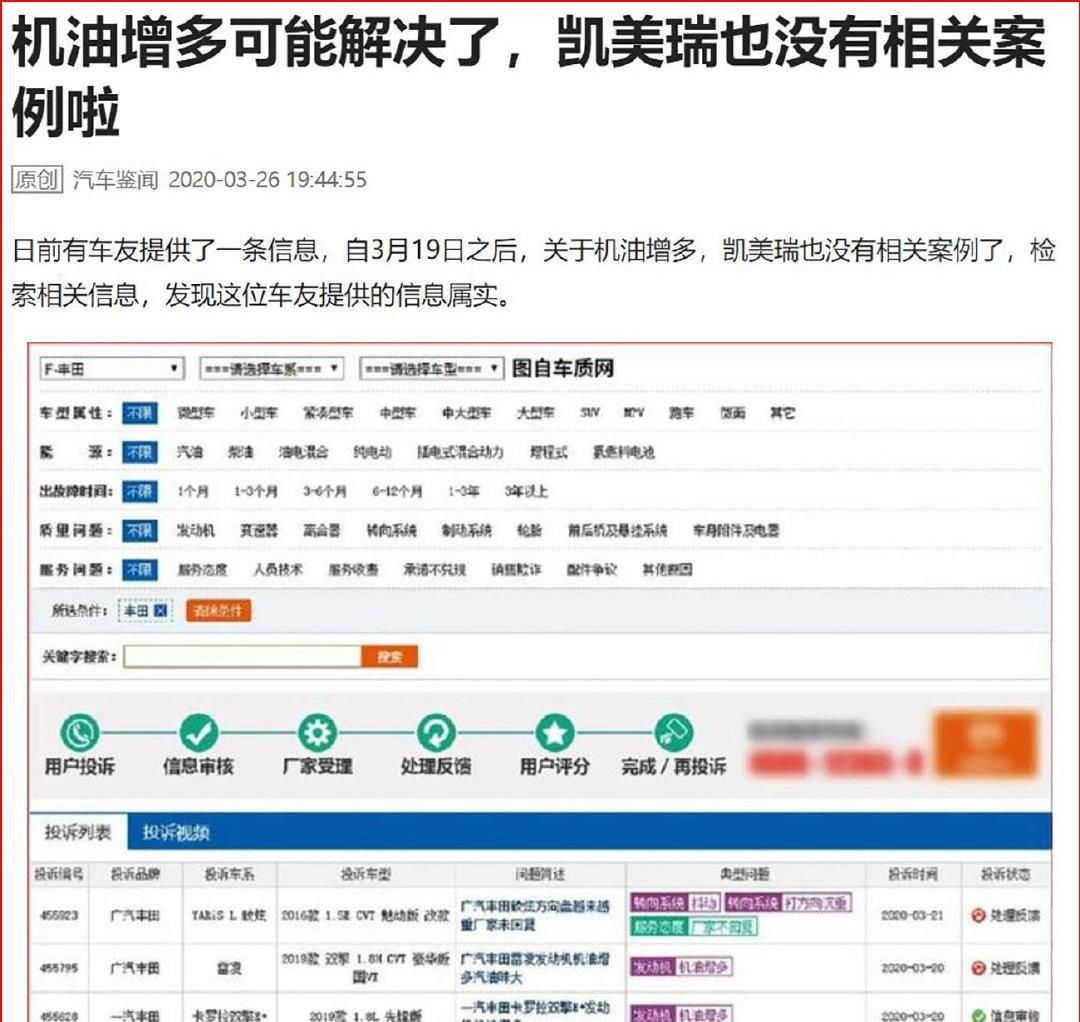Click the 处理反馈 status icon for complaint 455795
The width and height of the screenshot is (1080, 1022).
tap(978, 968)
